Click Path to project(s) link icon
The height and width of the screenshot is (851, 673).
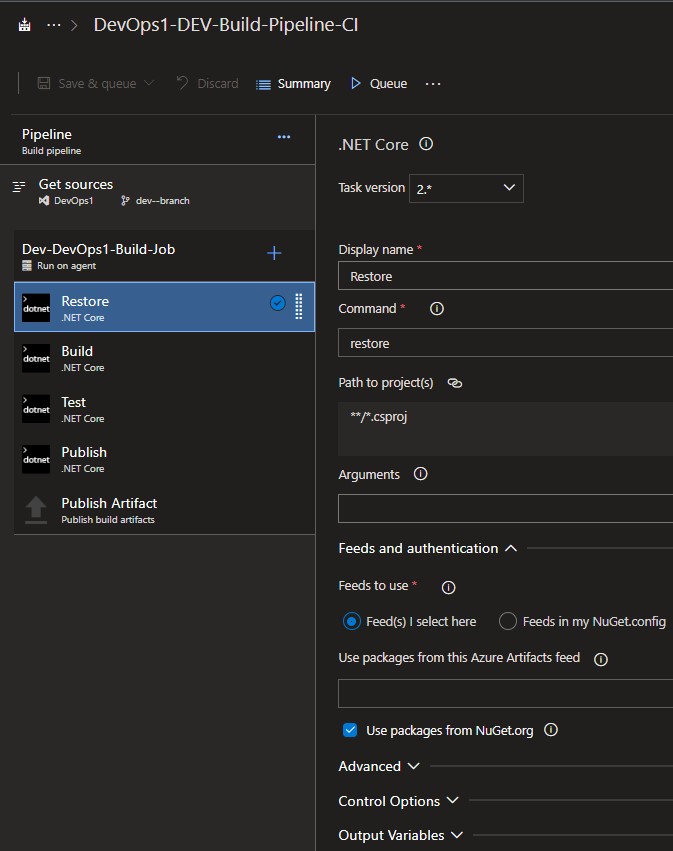455,383
